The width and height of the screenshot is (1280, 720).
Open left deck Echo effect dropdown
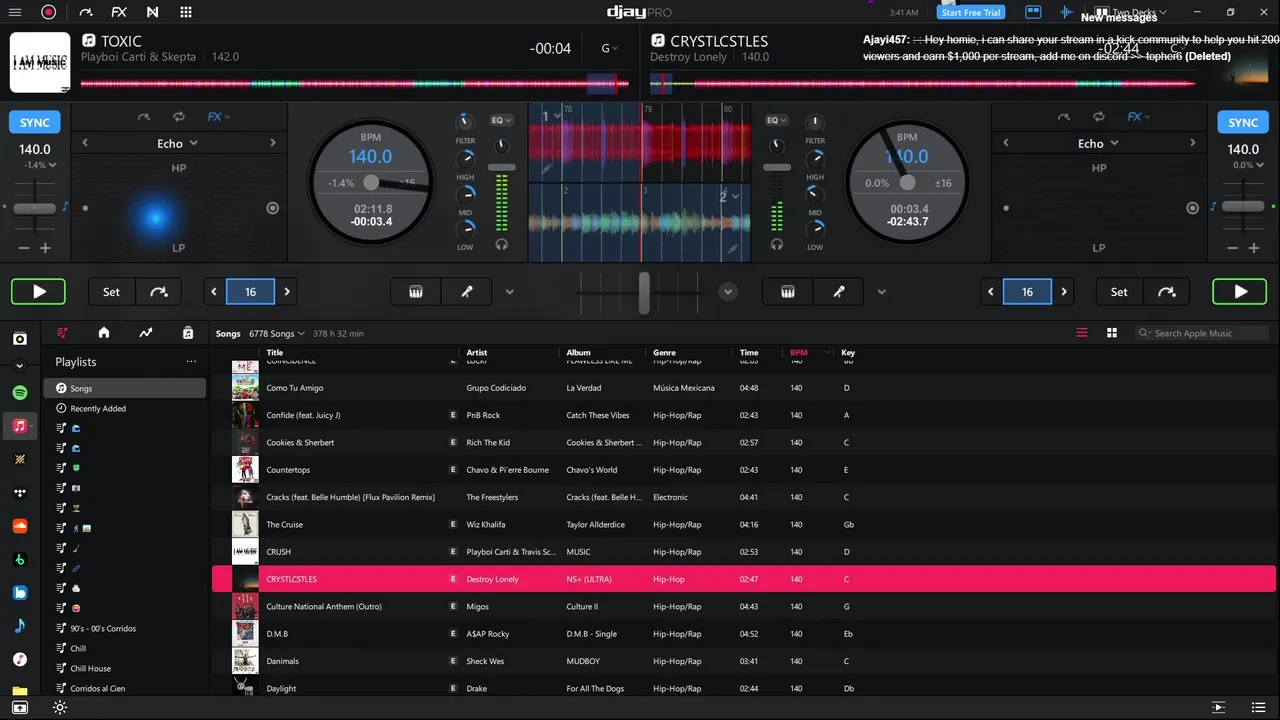178,143
